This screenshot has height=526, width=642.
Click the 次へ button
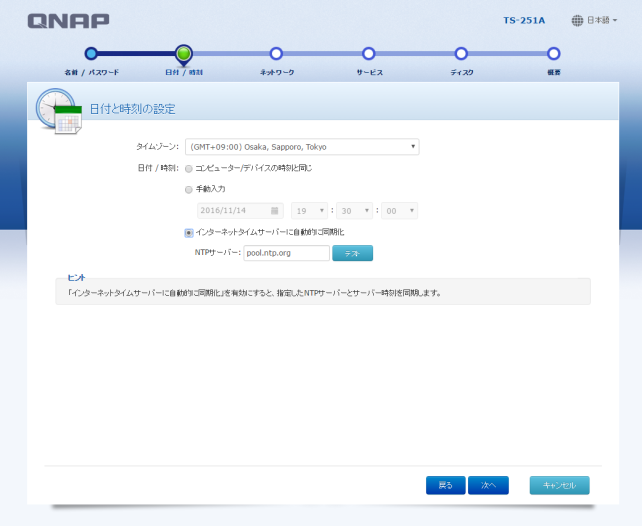(x=488, y=485)
